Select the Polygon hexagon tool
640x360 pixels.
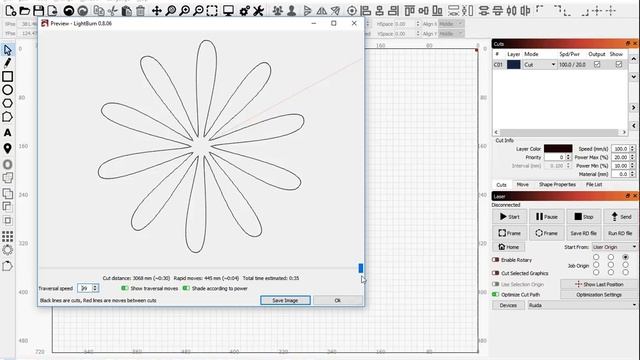coord(7,103)
